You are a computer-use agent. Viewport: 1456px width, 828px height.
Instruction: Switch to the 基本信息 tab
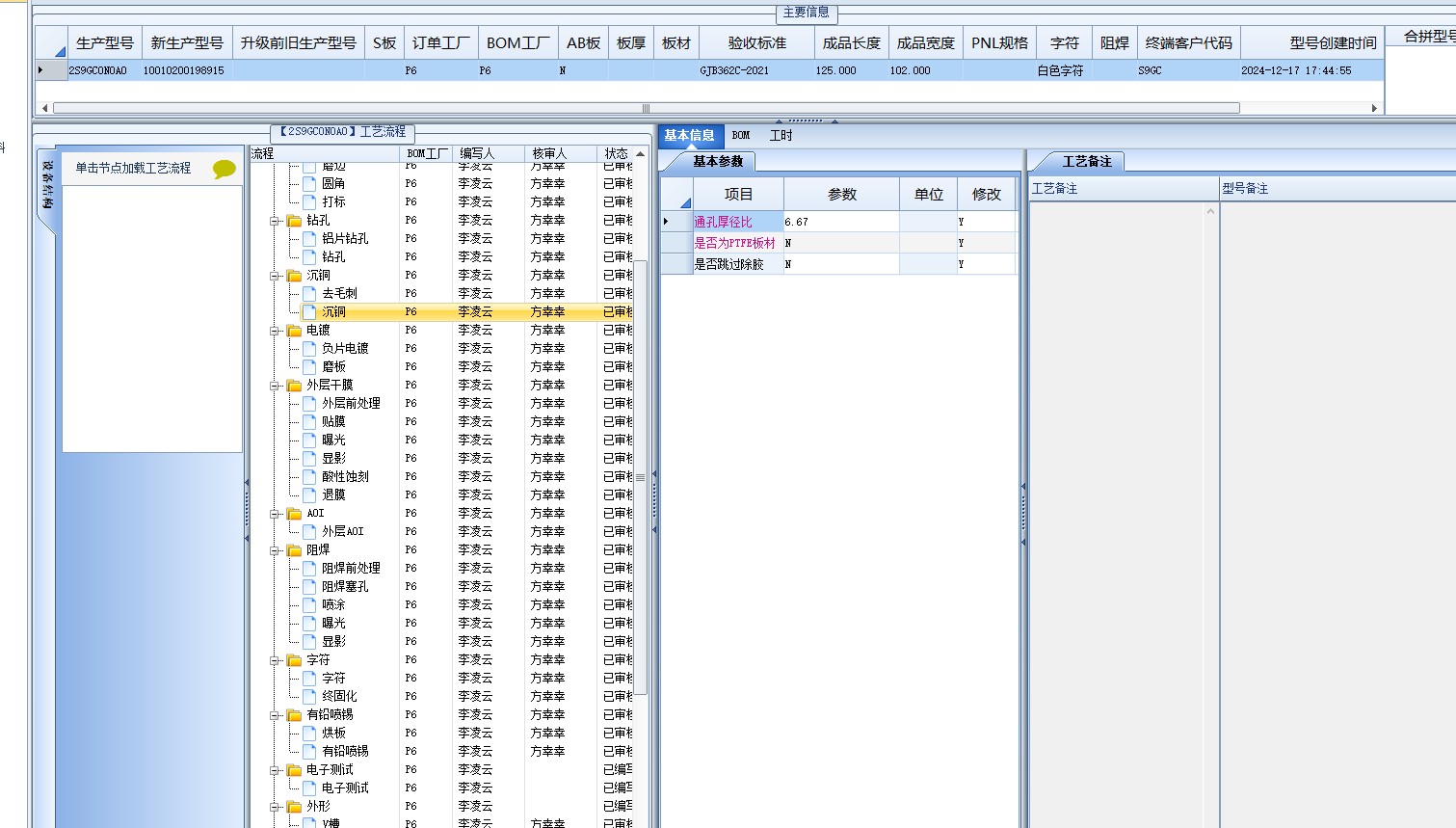[x=690, y=136]
